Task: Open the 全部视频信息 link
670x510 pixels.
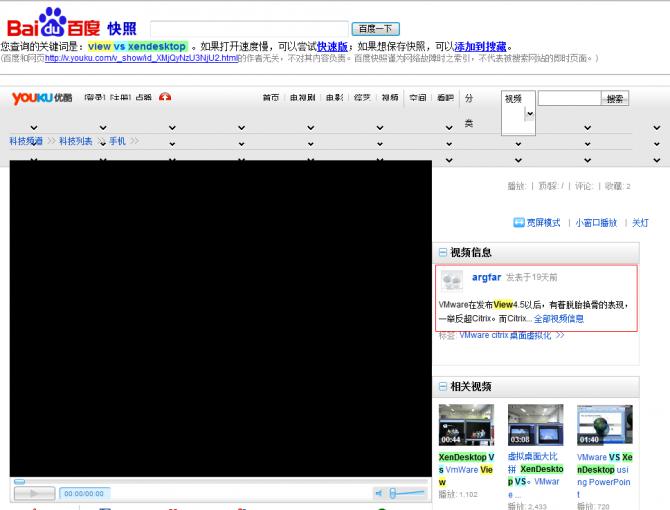Action: pyautogui.click(x=558, y=319)
